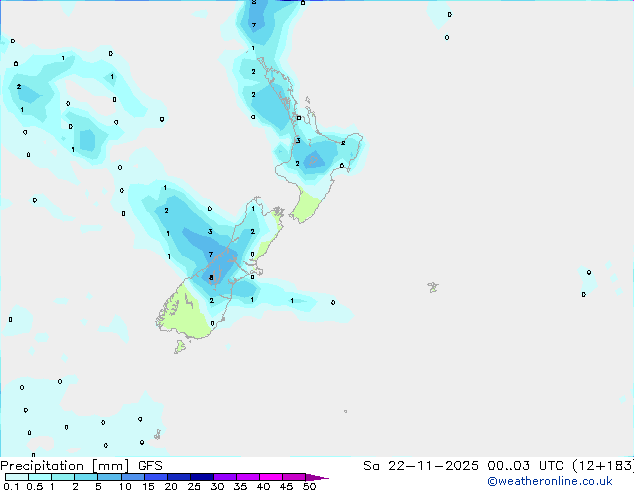This screenshot has width=634, height=490.
Task: Click legend scale label '0.1'
Action: click(x=11, y=486)
